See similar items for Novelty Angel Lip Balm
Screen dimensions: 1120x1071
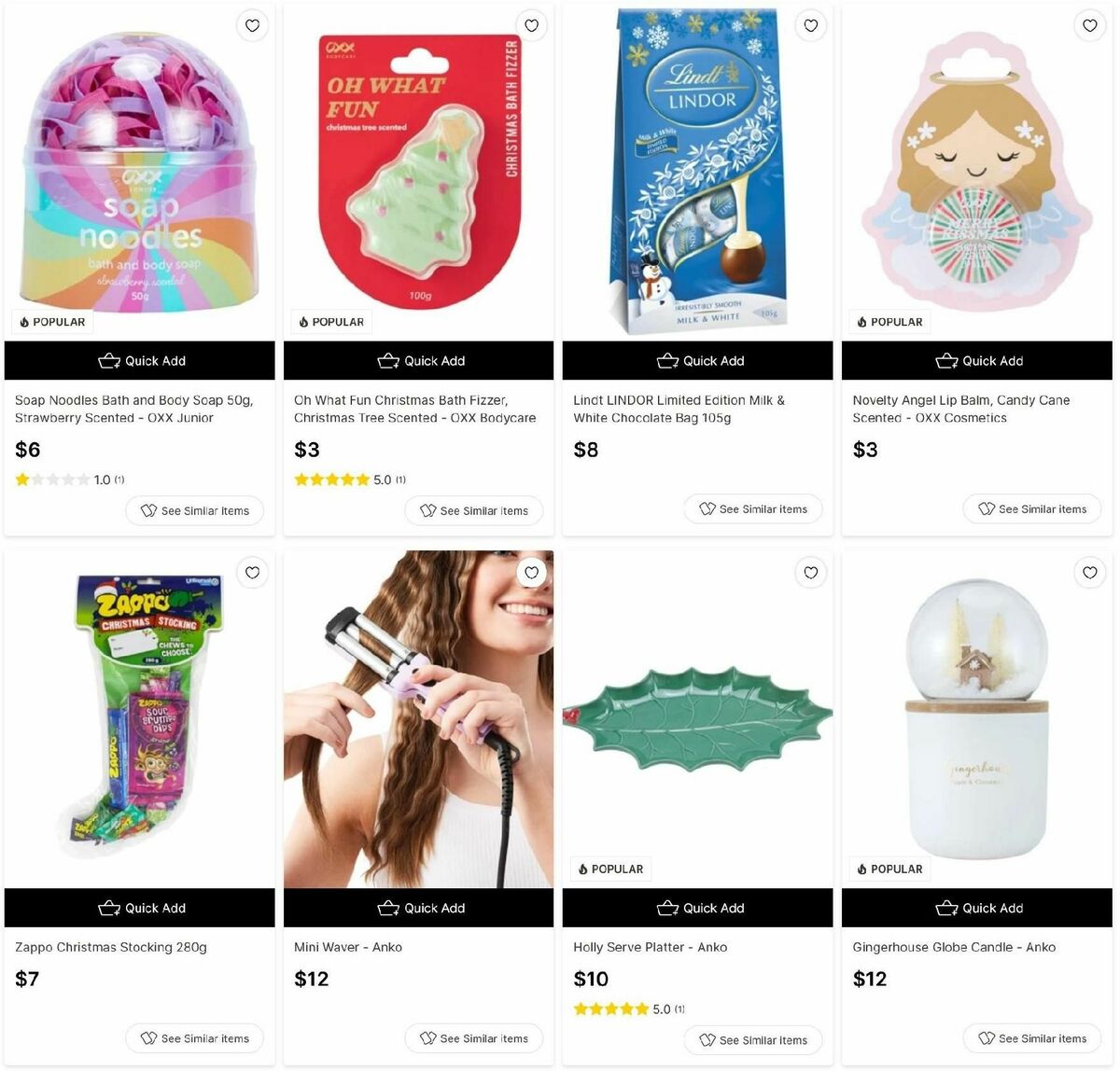(x=1032, y=508)
